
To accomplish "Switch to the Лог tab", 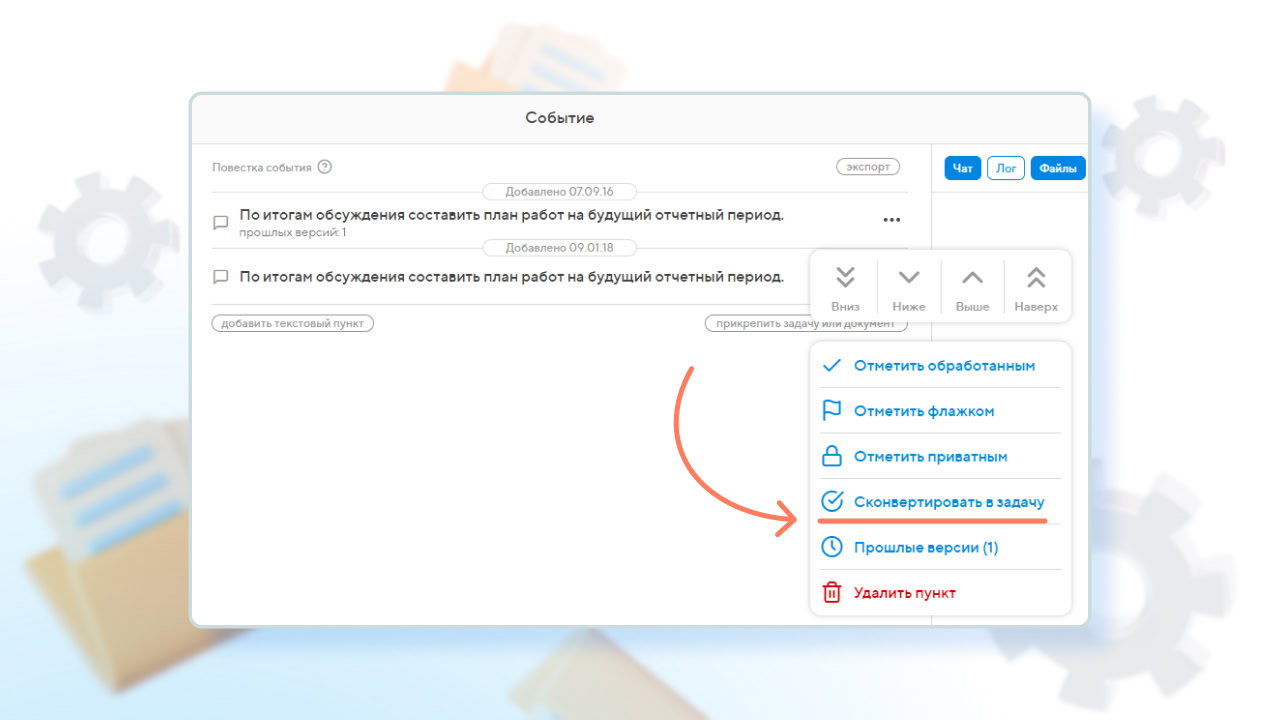I will [x=1006, y=169].
